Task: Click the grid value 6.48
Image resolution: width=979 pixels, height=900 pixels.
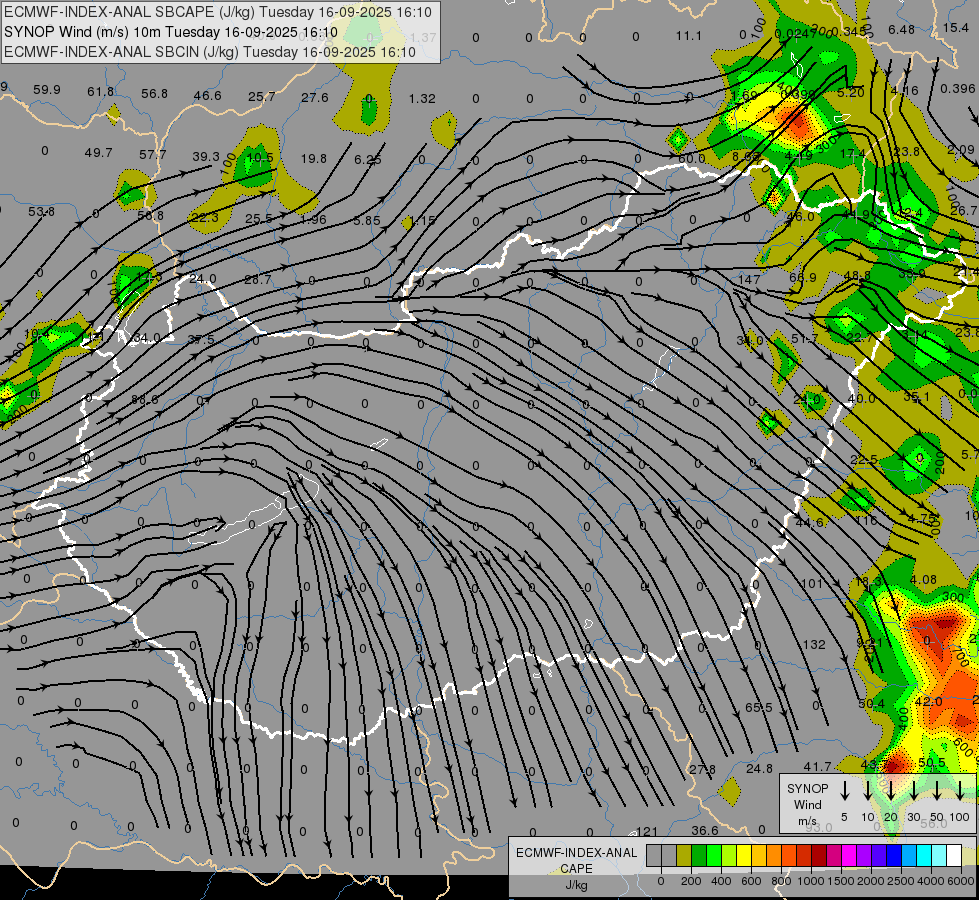Action: tap(902, 30)
